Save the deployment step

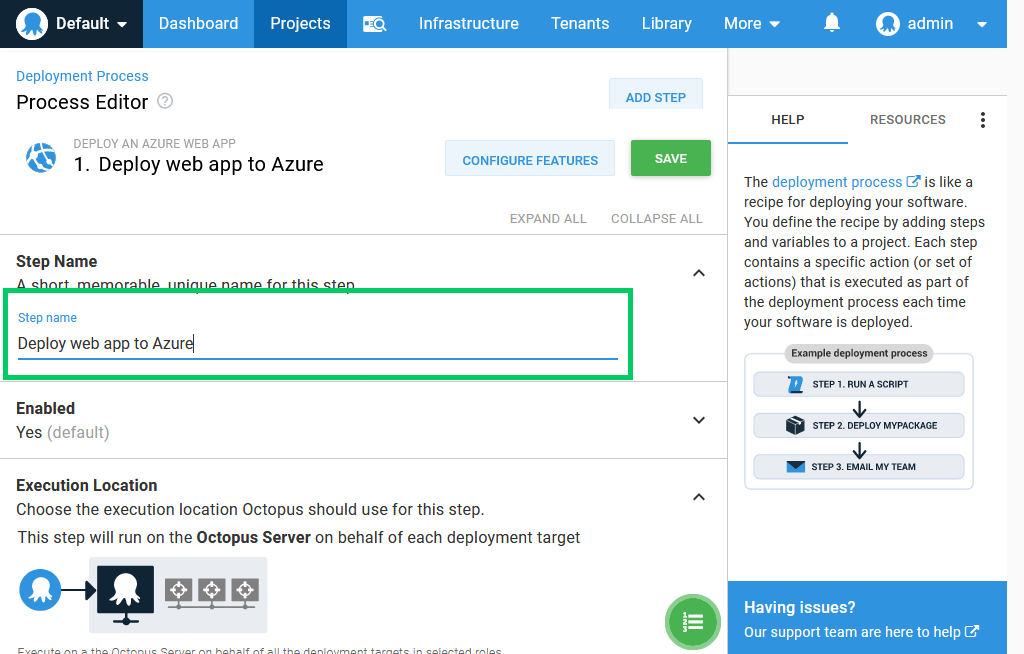click(671, 158)
